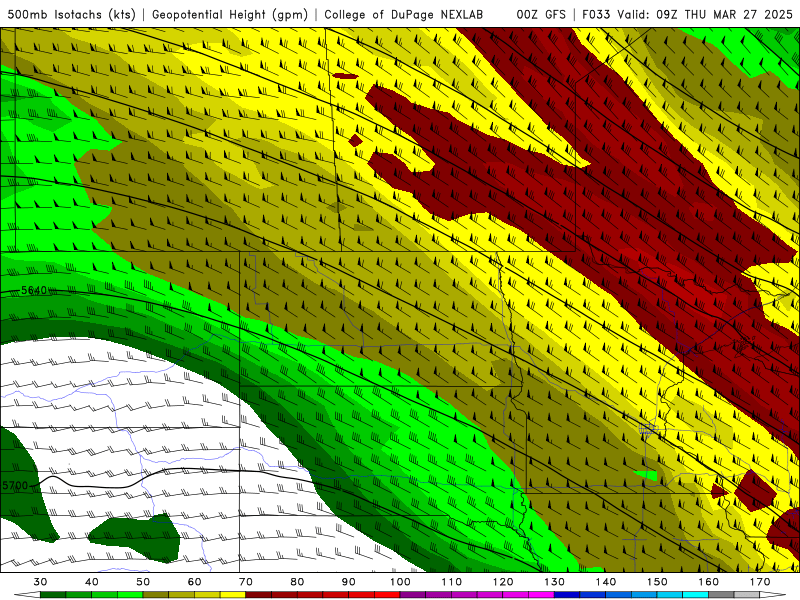Click the 130 label on the color scale
The height and width of the screenshot is (600, 800).
point(555,582)
